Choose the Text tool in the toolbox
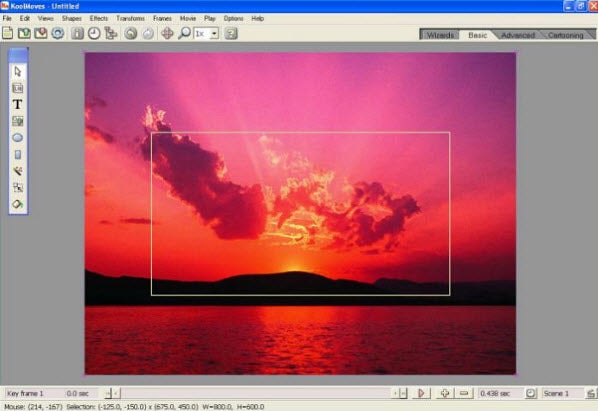Image resolution: width=598 pixels, height=411 pixels. [x=18, y=104]
